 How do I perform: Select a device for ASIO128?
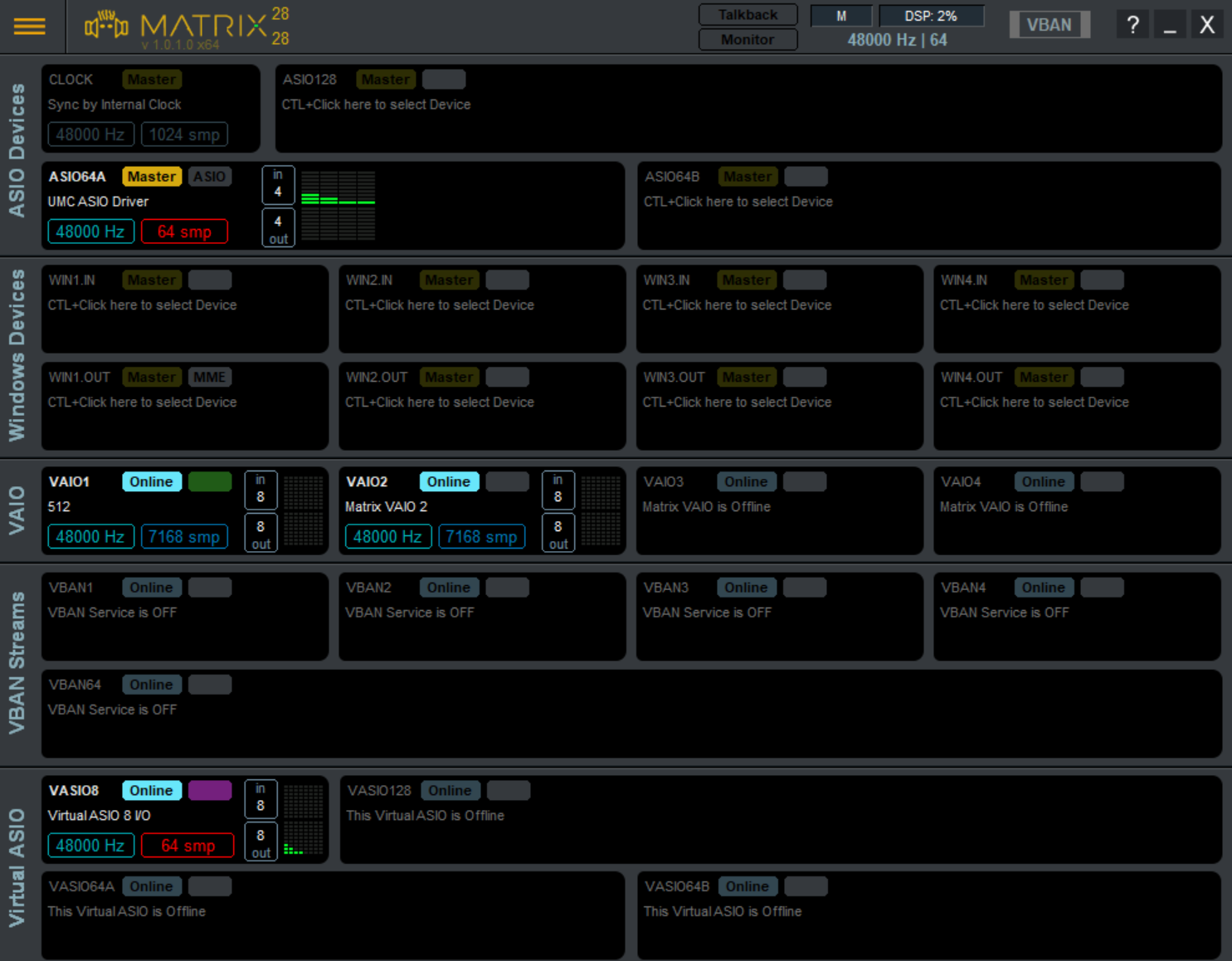376,105
